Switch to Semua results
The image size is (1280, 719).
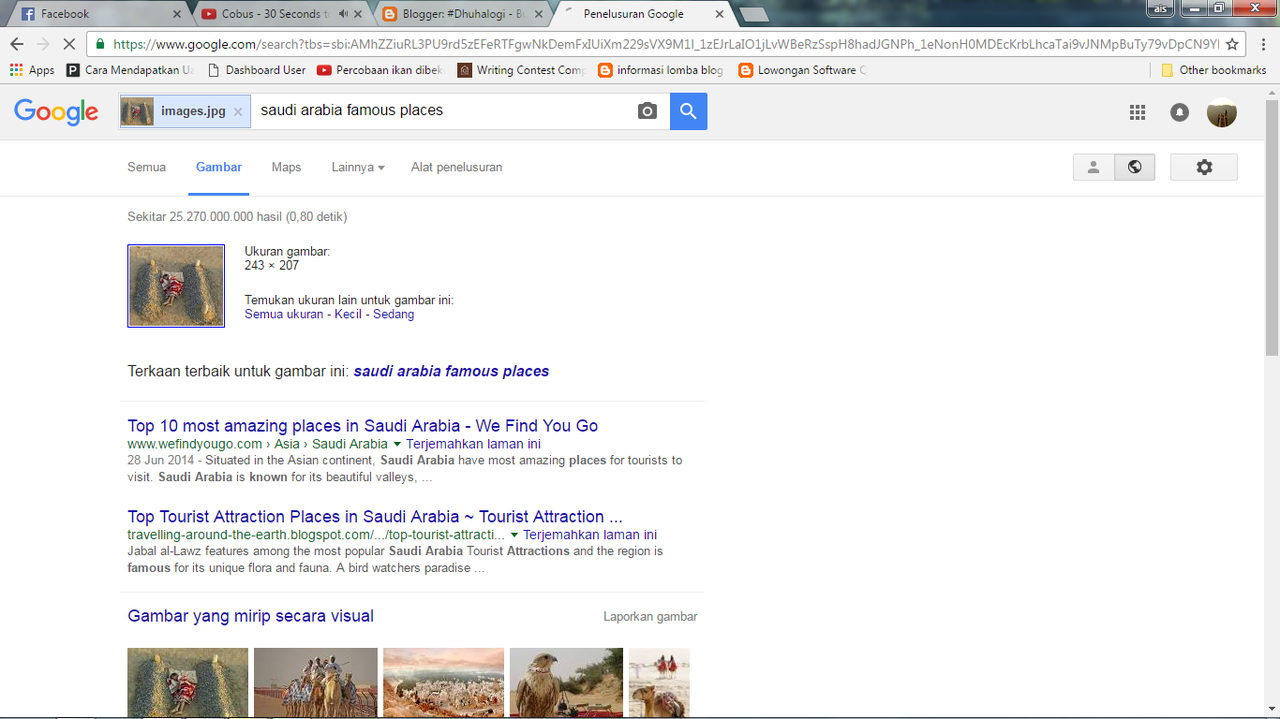(x=146, y=167)
